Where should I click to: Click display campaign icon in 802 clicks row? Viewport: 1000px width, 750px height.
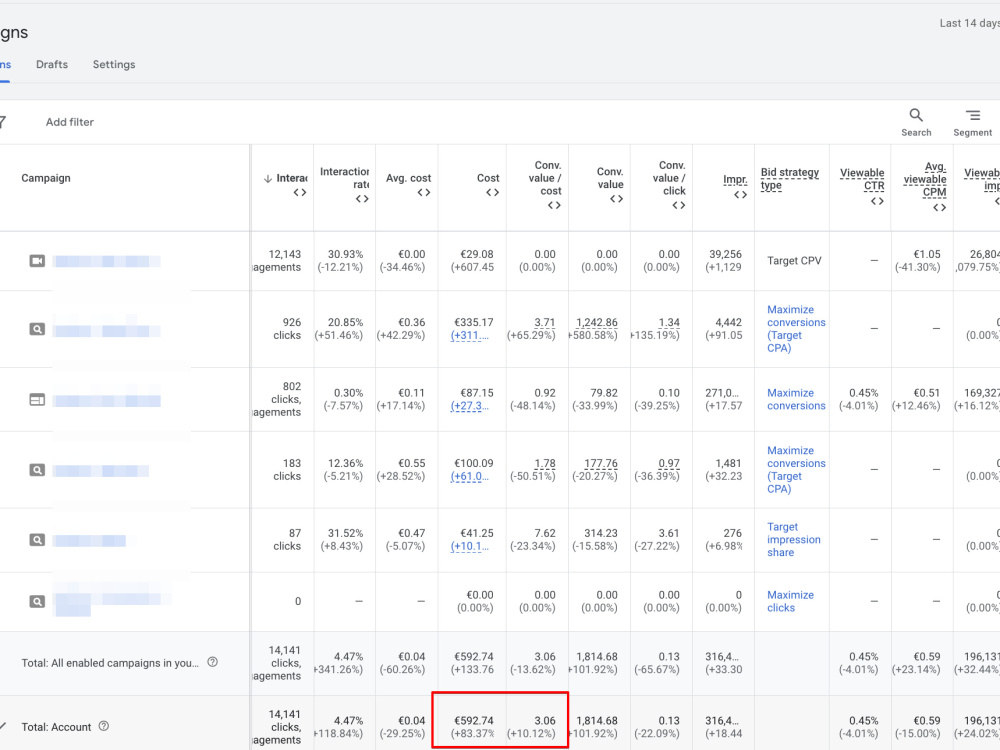pos(37,400)
